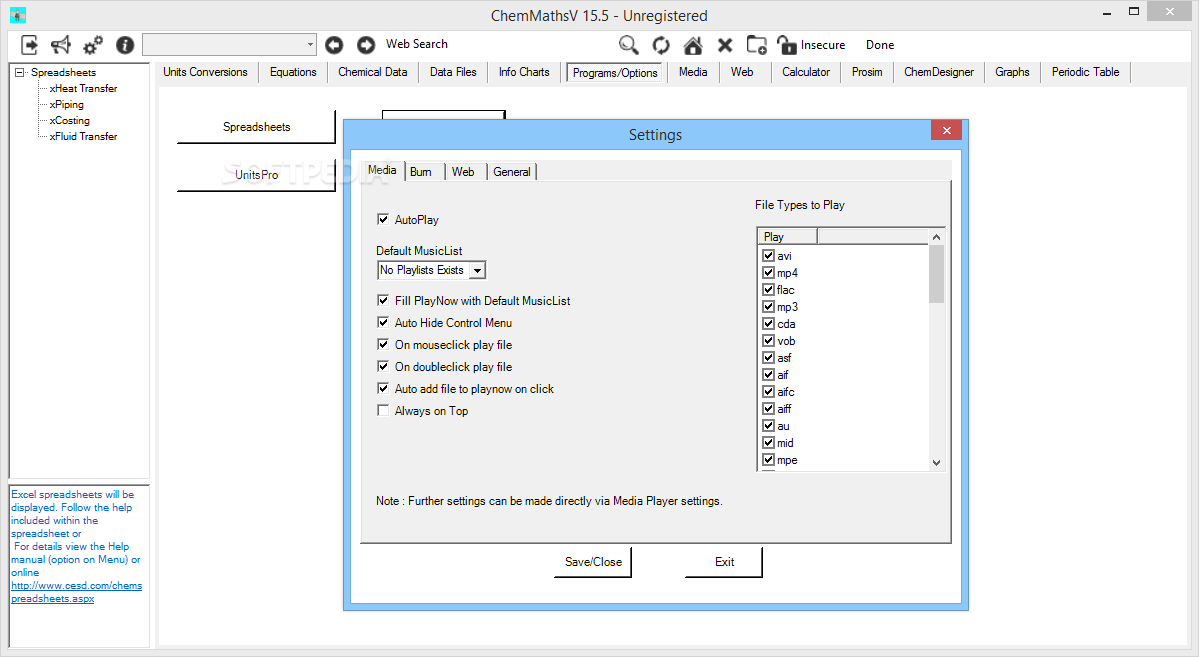Viewport: 1199px width, 657px height.
Task: Click the megaphone announcement icon
Action: [60, 45]
